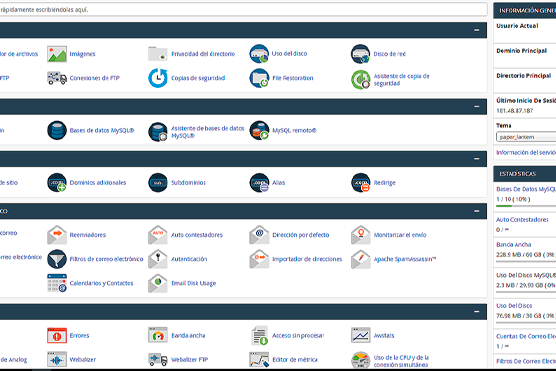Open the Errores icon

click(57, 336)
